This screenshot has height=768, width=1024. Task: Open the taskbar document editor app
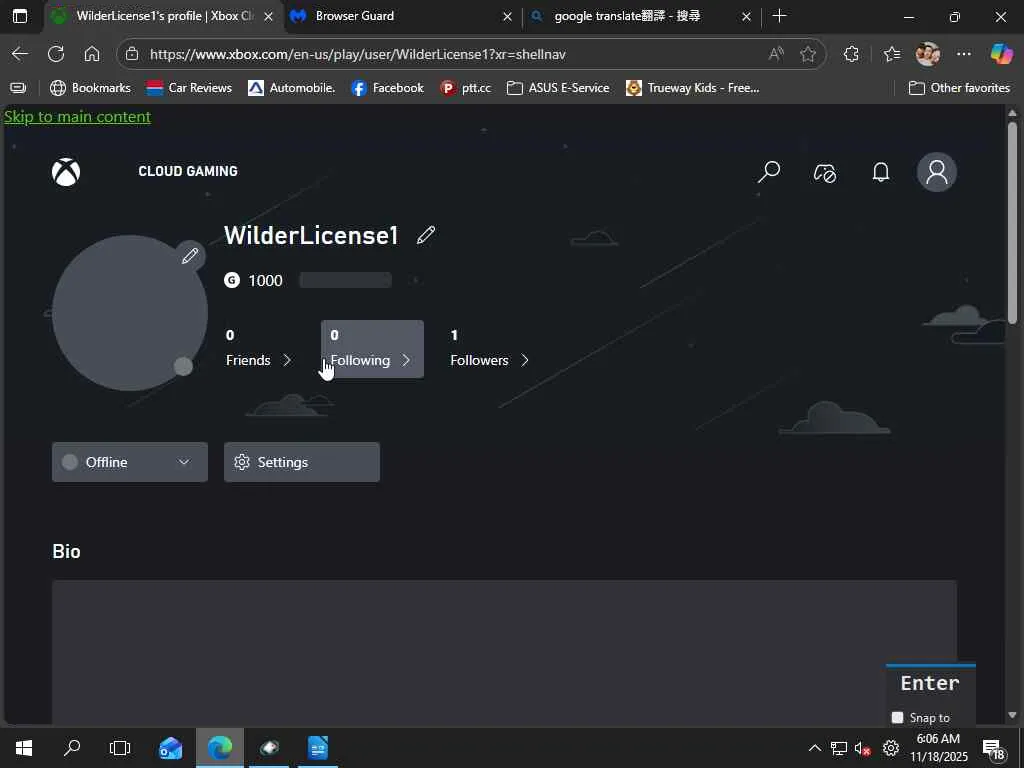click(317, 748)
